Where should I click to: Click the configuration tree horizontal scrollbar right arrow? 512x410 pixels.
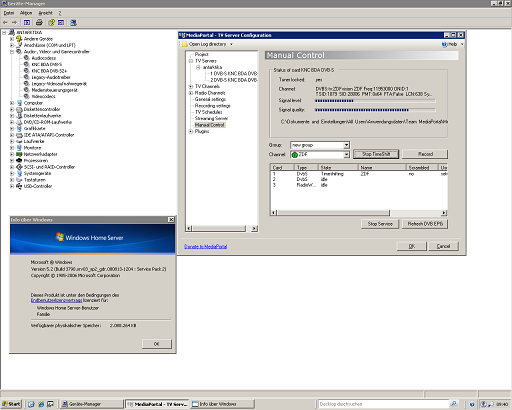pyautogui.click(x=254, y=229)
